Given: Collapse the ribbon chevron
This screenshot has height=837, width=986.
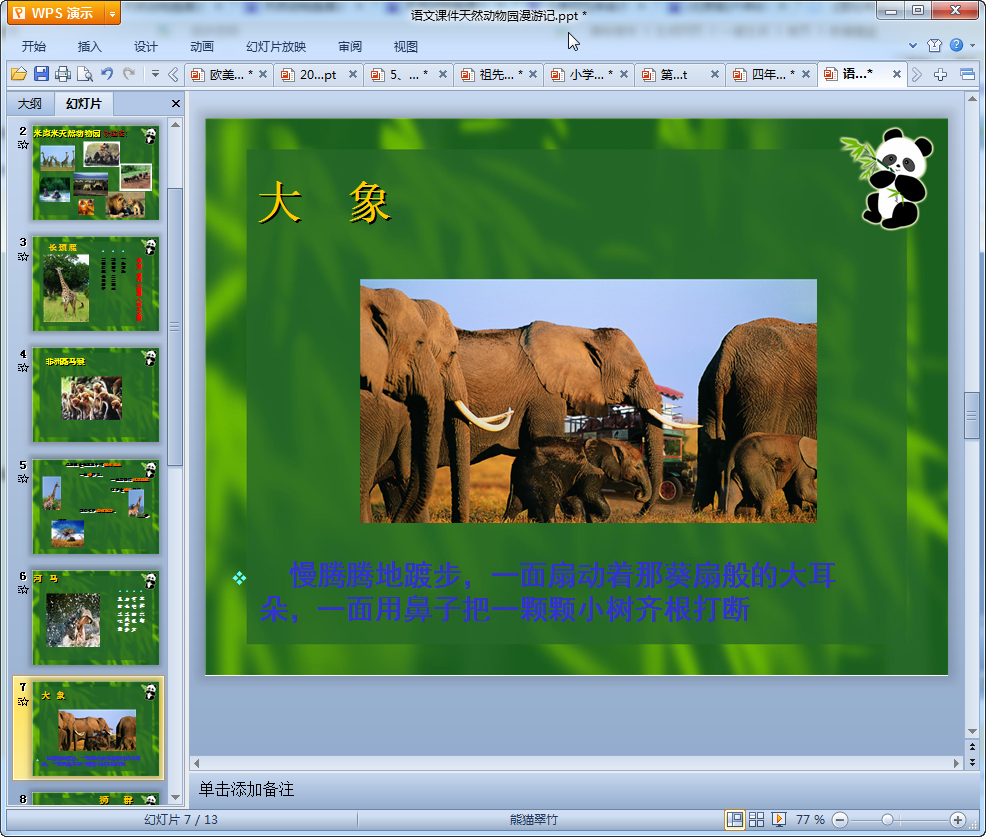Looking at the screenshot, I should (912, 45).
